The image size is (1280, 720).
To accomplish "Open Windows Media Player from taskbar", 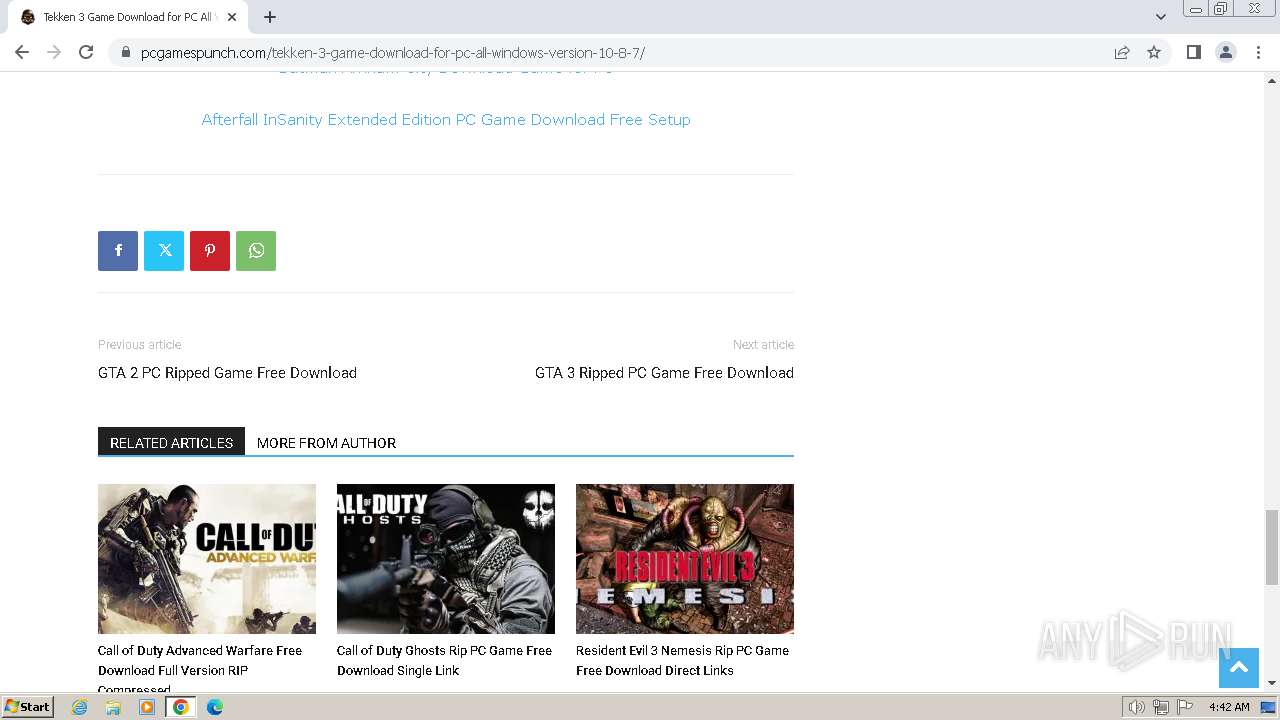I will pyautogui.click(x=147, y=707).
